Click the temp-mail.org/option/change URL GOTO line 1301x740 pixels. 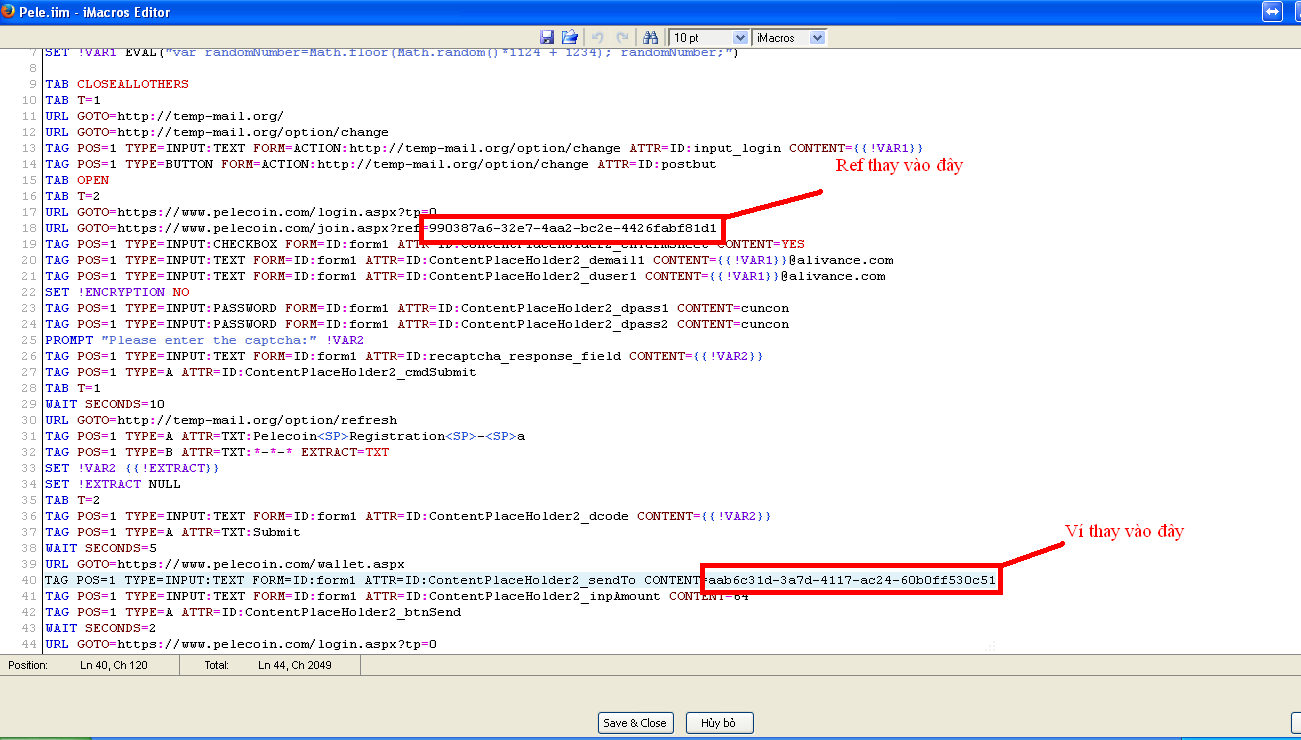point(217,132)
